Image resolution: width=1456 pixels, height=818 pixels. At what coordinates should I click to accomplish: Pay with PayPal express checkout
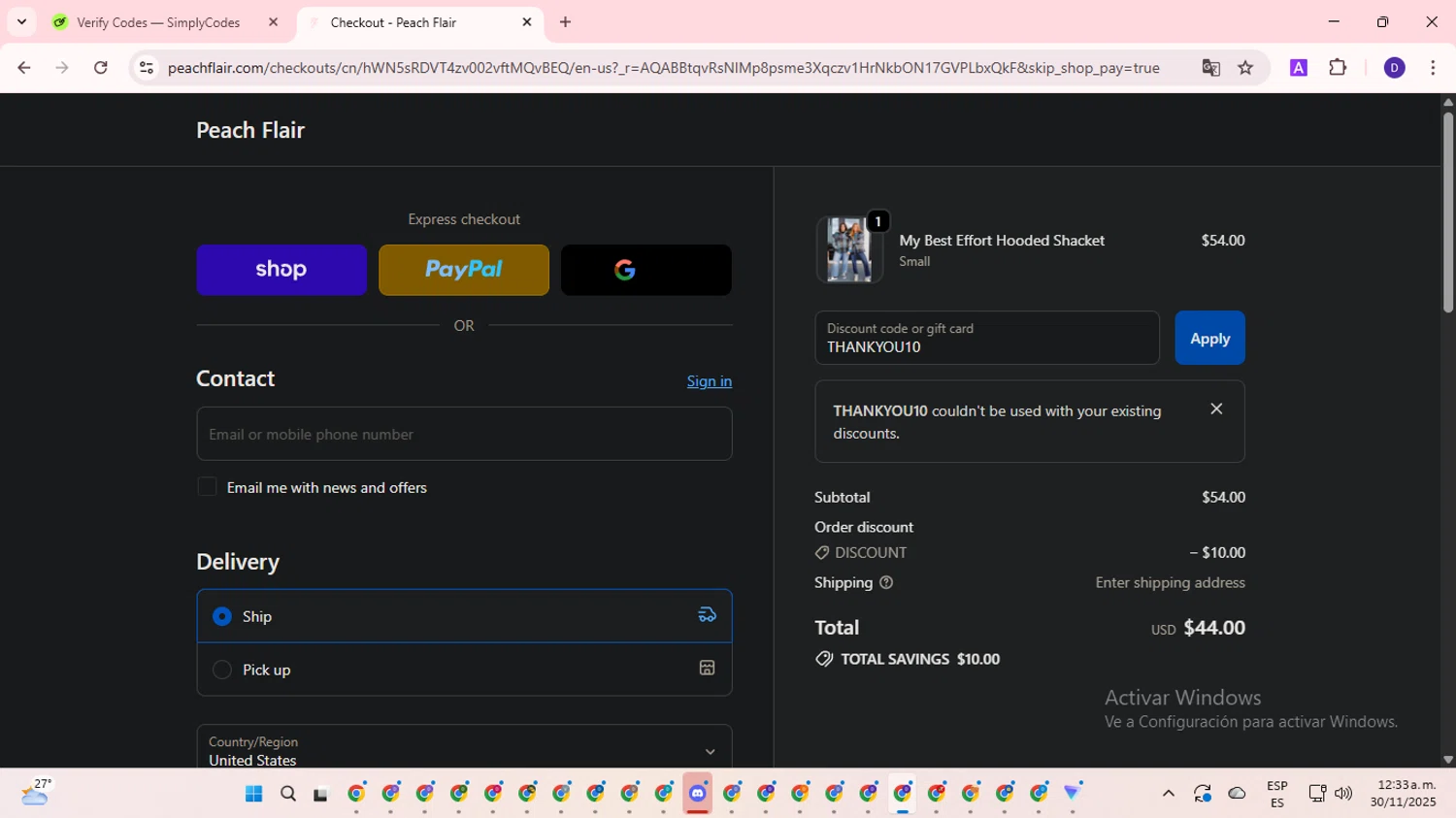[x=464, y=270]
